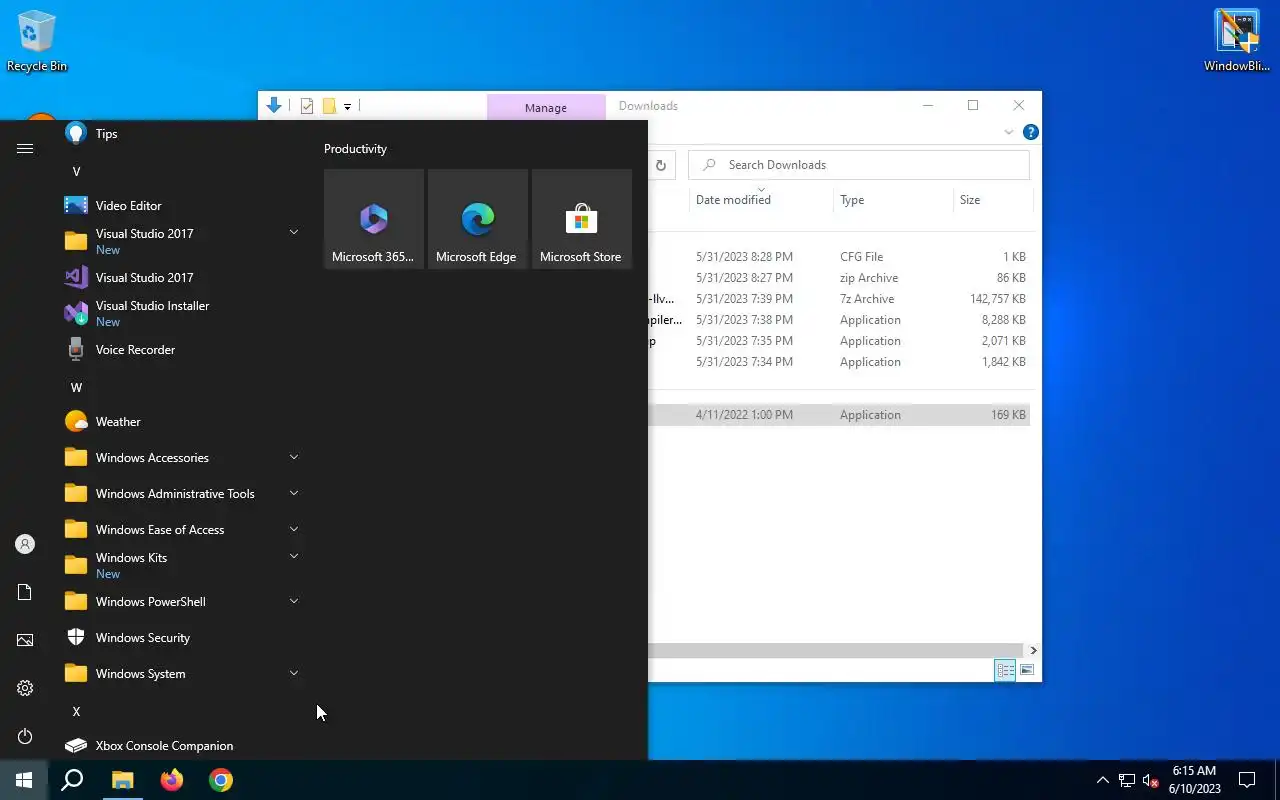
Task: Click in the Search Downloads field
Action: (x=859, y=165)
